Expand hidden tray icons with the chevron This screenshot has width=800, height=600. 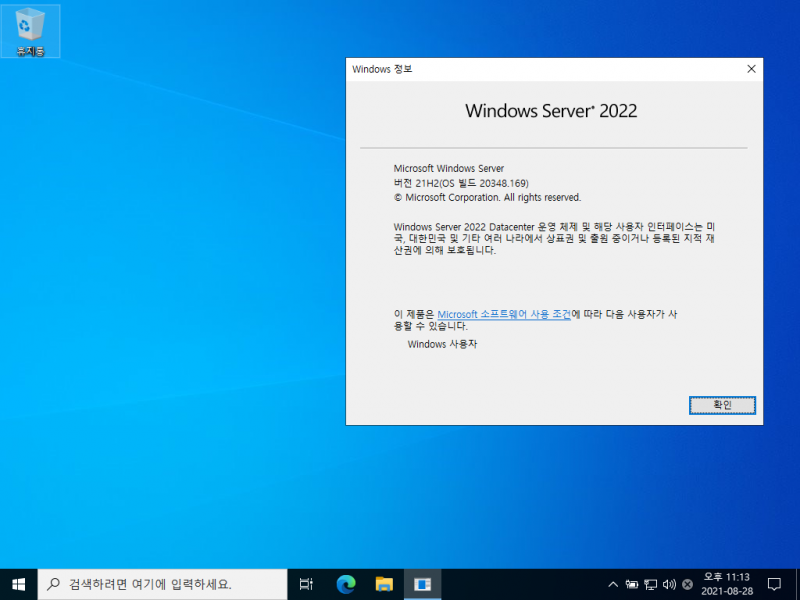click(x=612, y=584)
